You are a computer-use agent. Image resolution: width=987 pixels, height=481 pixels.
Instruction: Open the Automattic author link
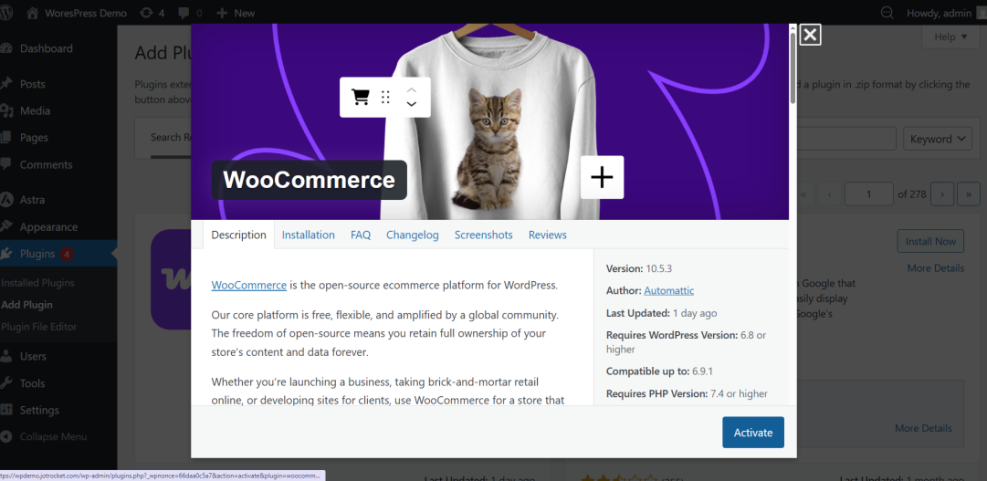[x=668, y=290]
